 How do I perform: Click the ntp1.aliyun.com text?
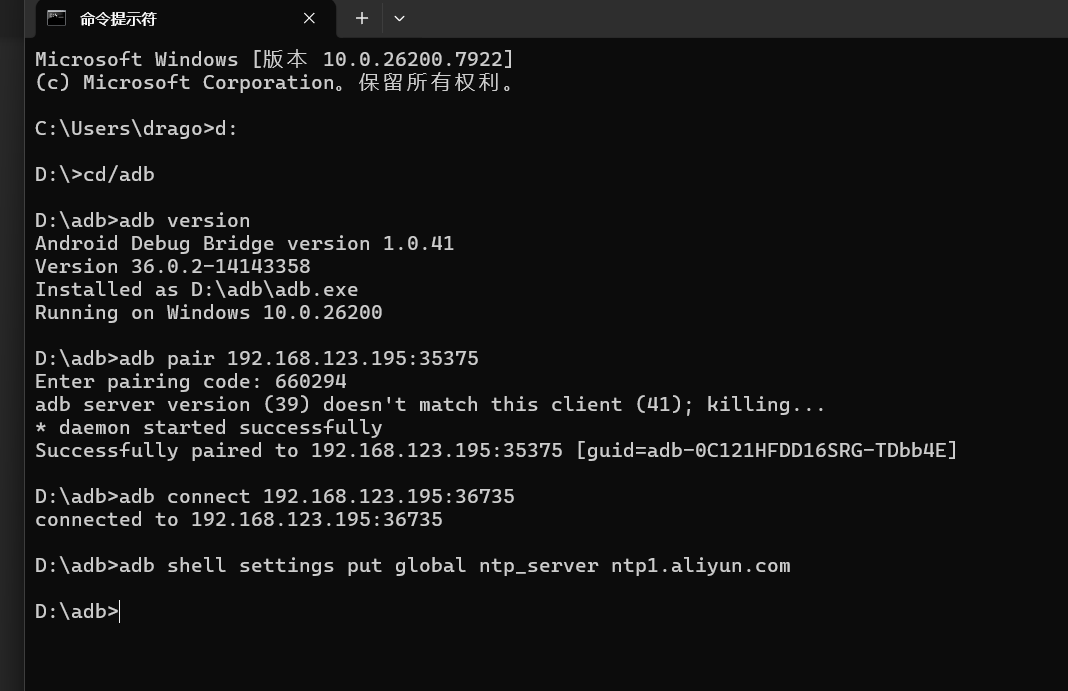point(700,566)
